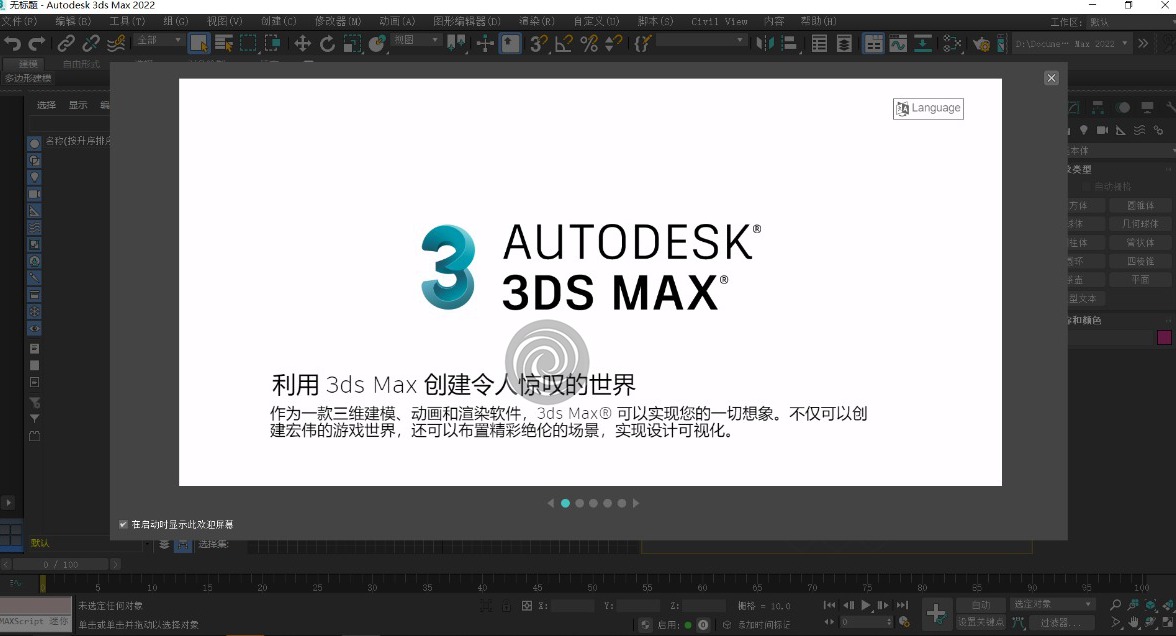This screenshot has width=1176, height=636.
Task: Toggle the Percent Snap icon
Action: (x=589, y=44)
